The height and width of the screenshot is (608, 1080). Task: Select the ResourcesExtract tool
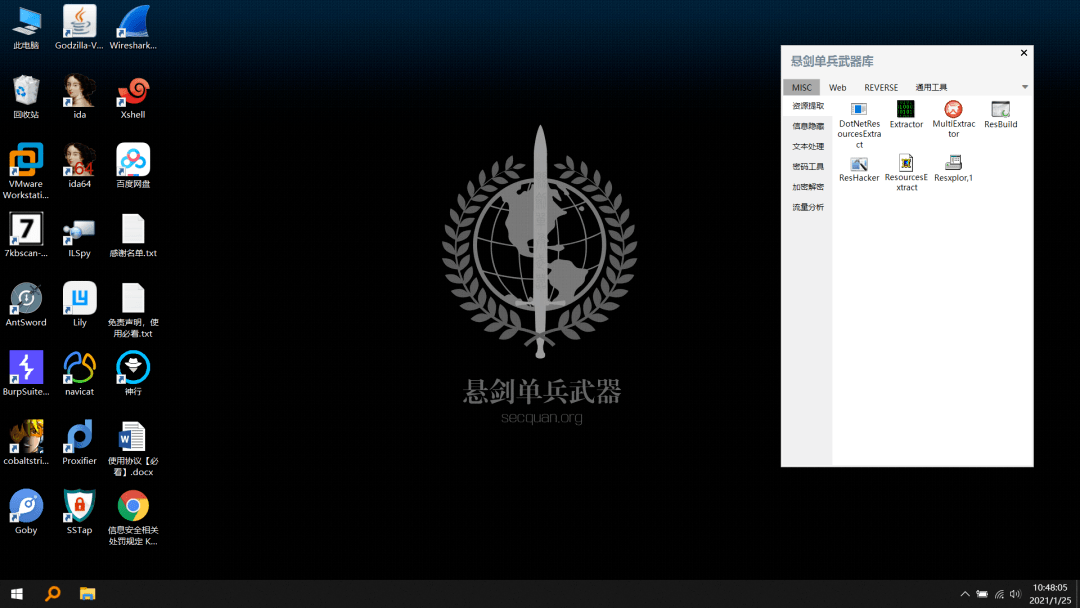click(906, 173)
